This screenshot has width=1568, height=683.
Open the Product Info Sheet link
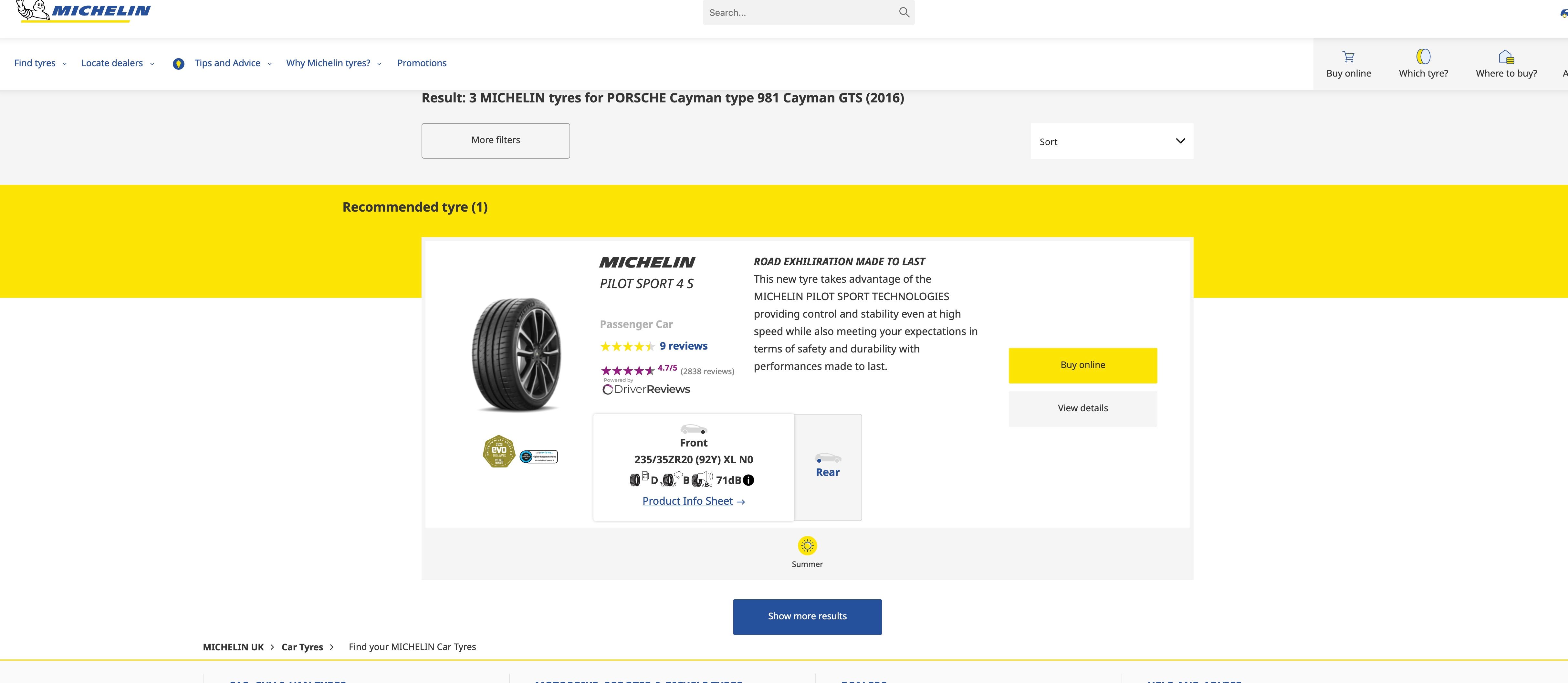point(693,501)
